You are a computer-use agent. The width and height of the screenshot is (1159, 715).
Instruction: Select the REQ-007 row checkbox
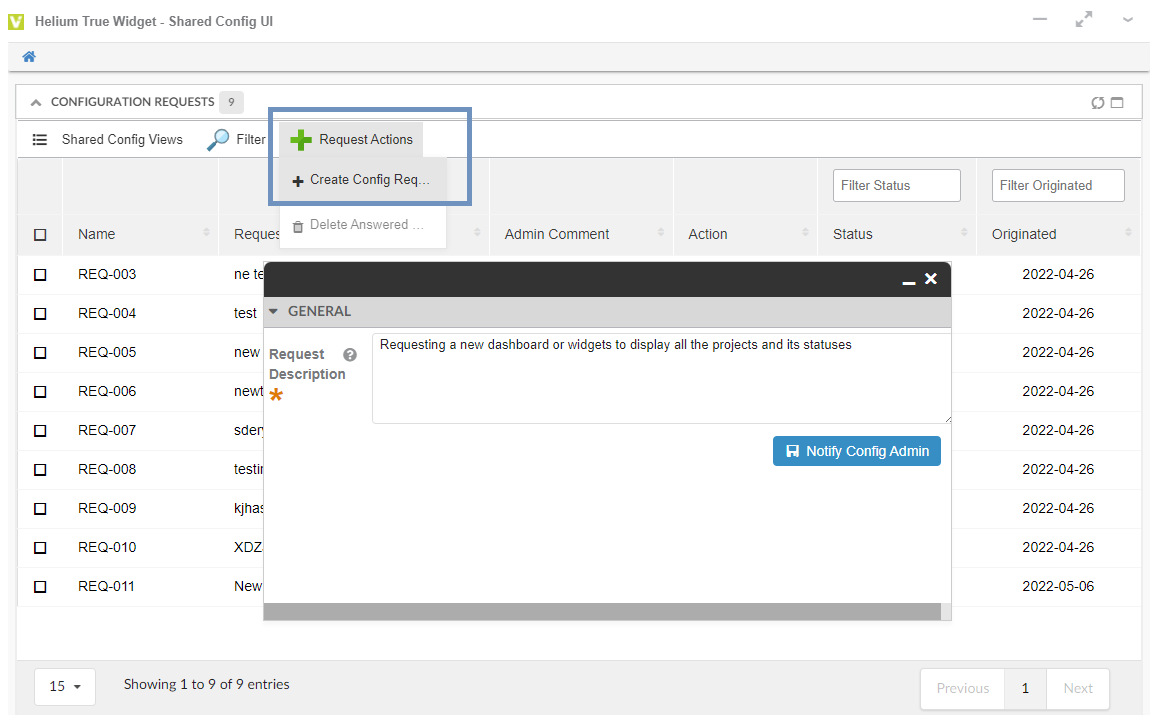point(40,431)
